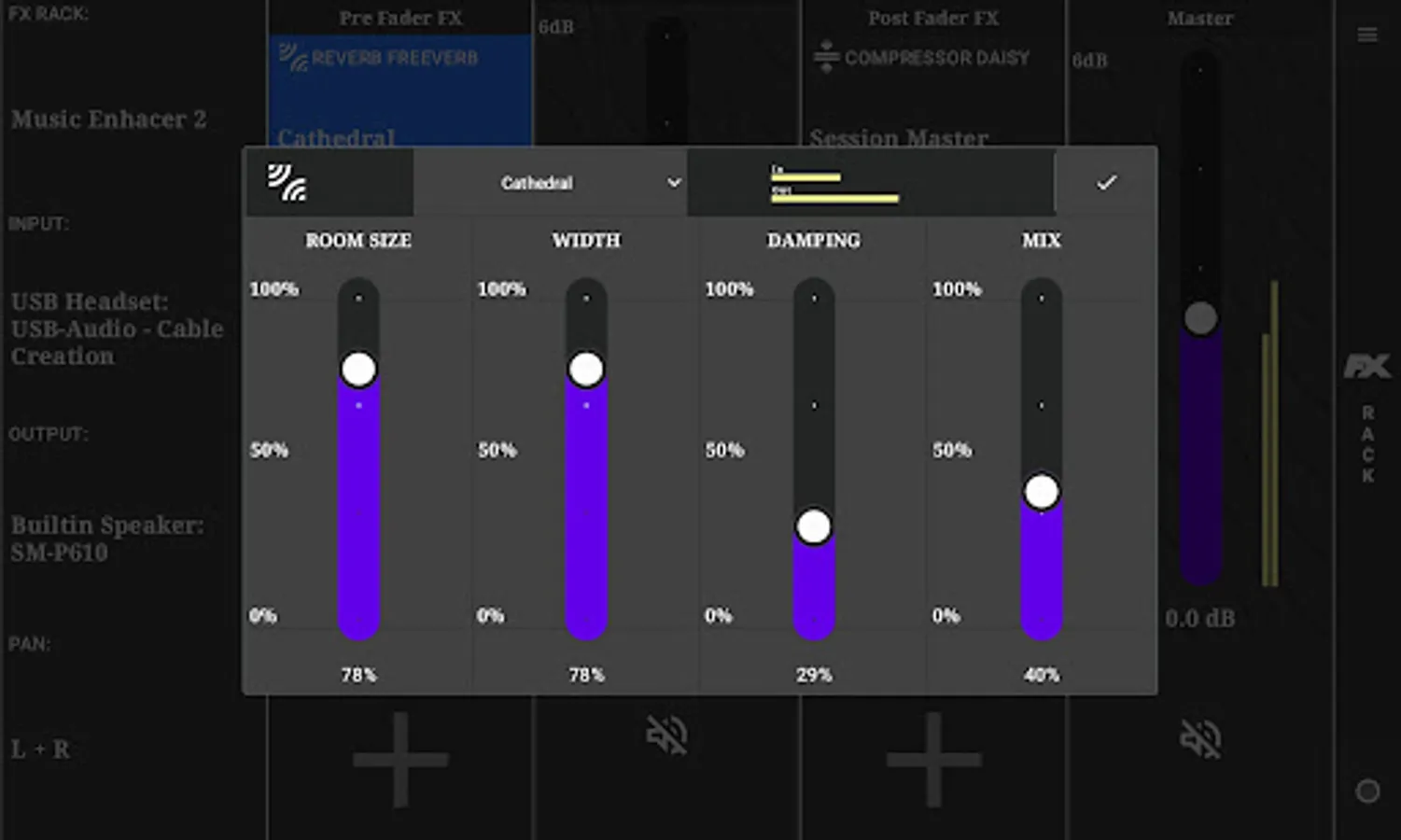The image size is (1401, 840).
Task: Click the Room Size slider knob
Action: click(x=358, y=370)
